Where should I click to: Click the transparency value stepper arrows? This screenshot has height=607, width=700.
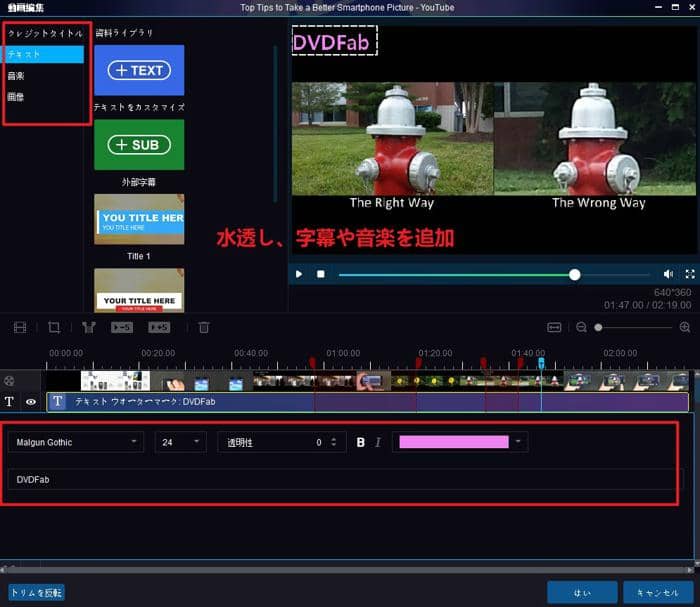333,442
